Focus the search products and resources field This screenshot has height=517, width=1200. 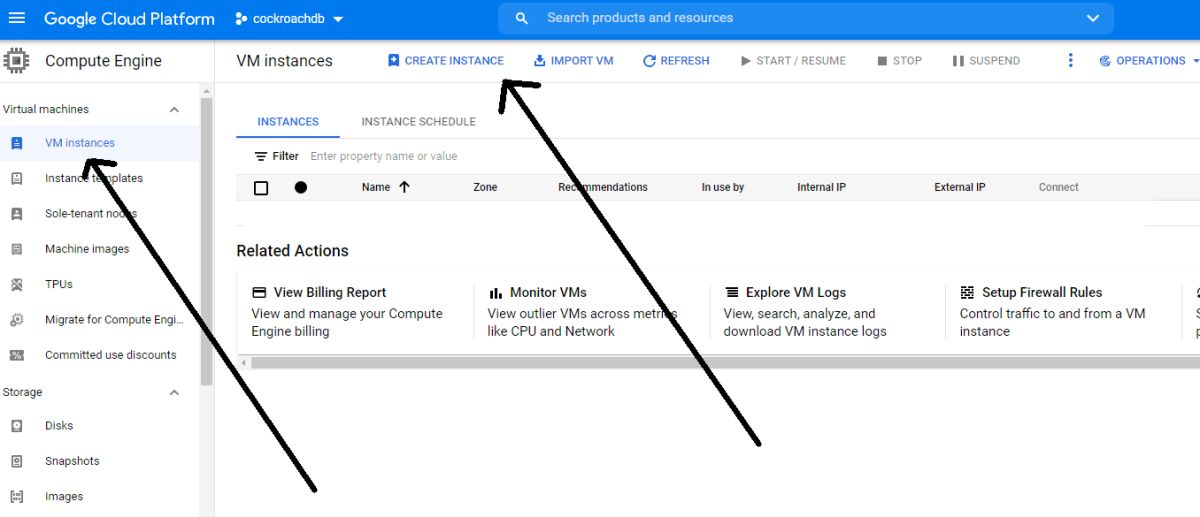(806, 18)
